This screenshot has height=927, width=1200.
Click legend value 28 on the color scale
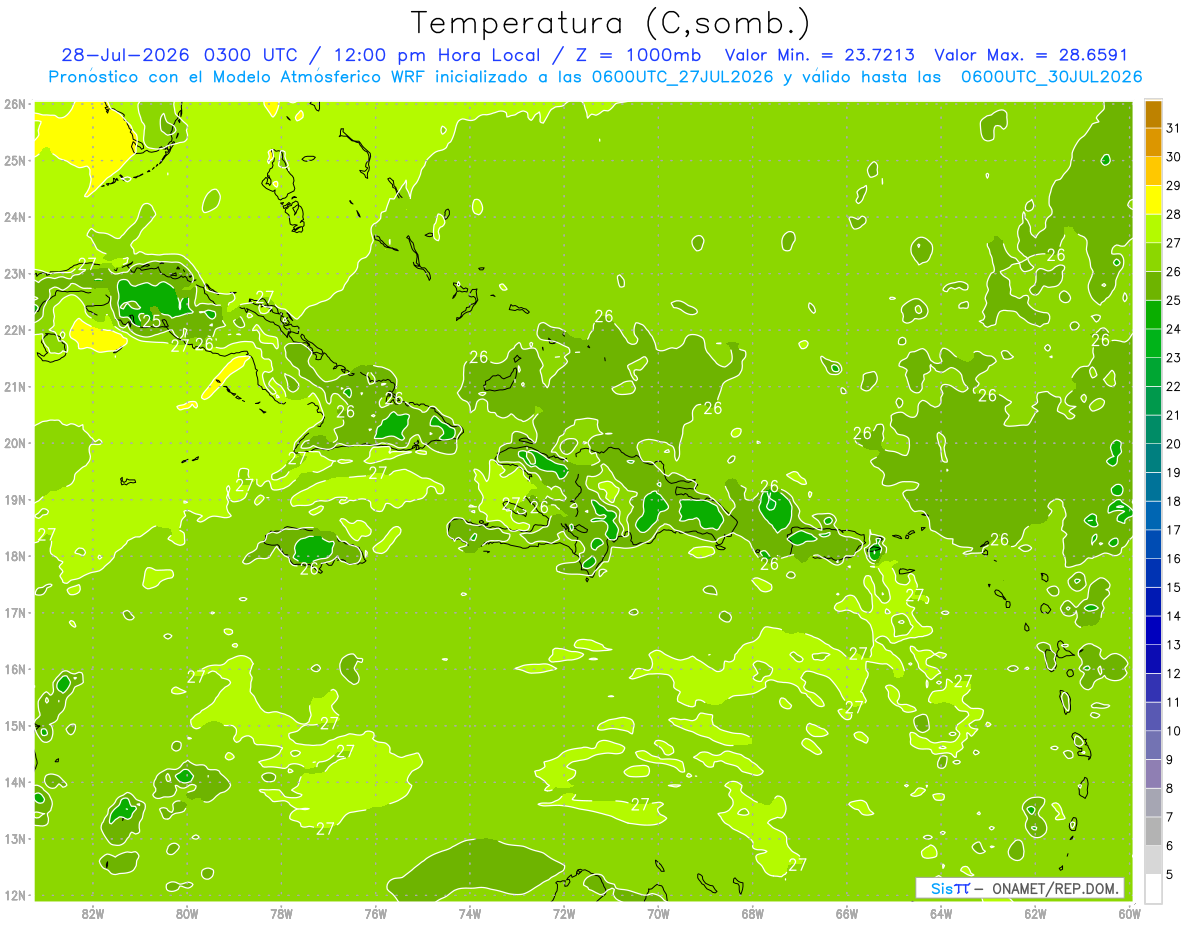tap(1173, 214)
